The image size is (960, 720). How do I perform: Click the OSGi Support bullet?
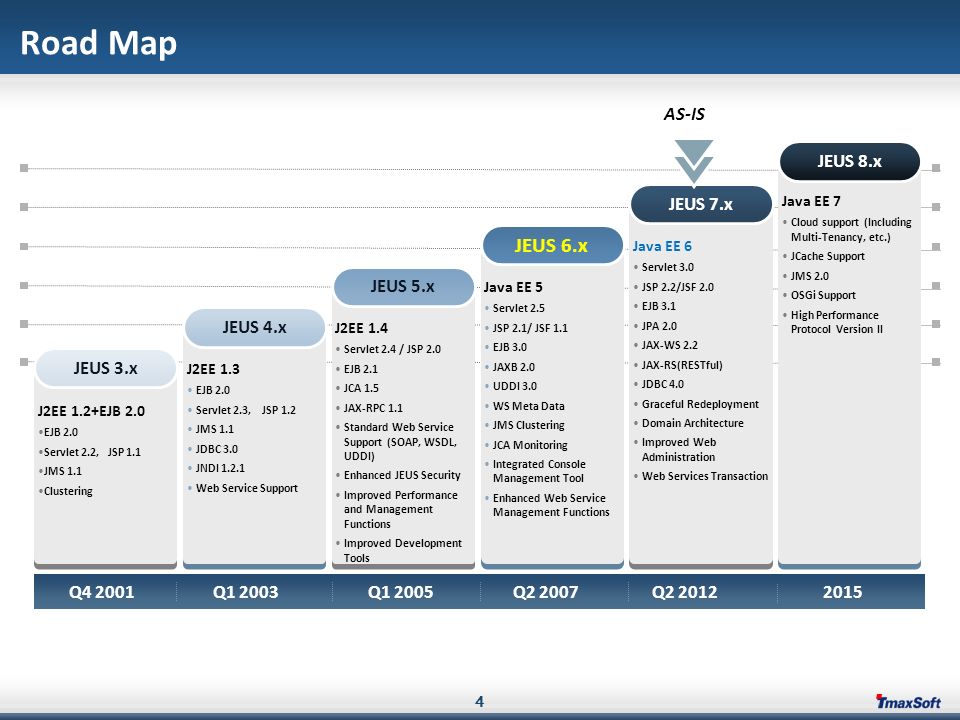coord(820,295)
